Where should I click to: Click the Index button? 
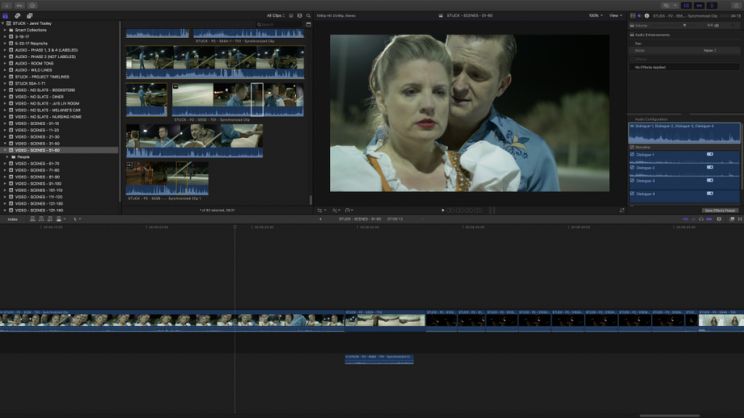(13, 219)
